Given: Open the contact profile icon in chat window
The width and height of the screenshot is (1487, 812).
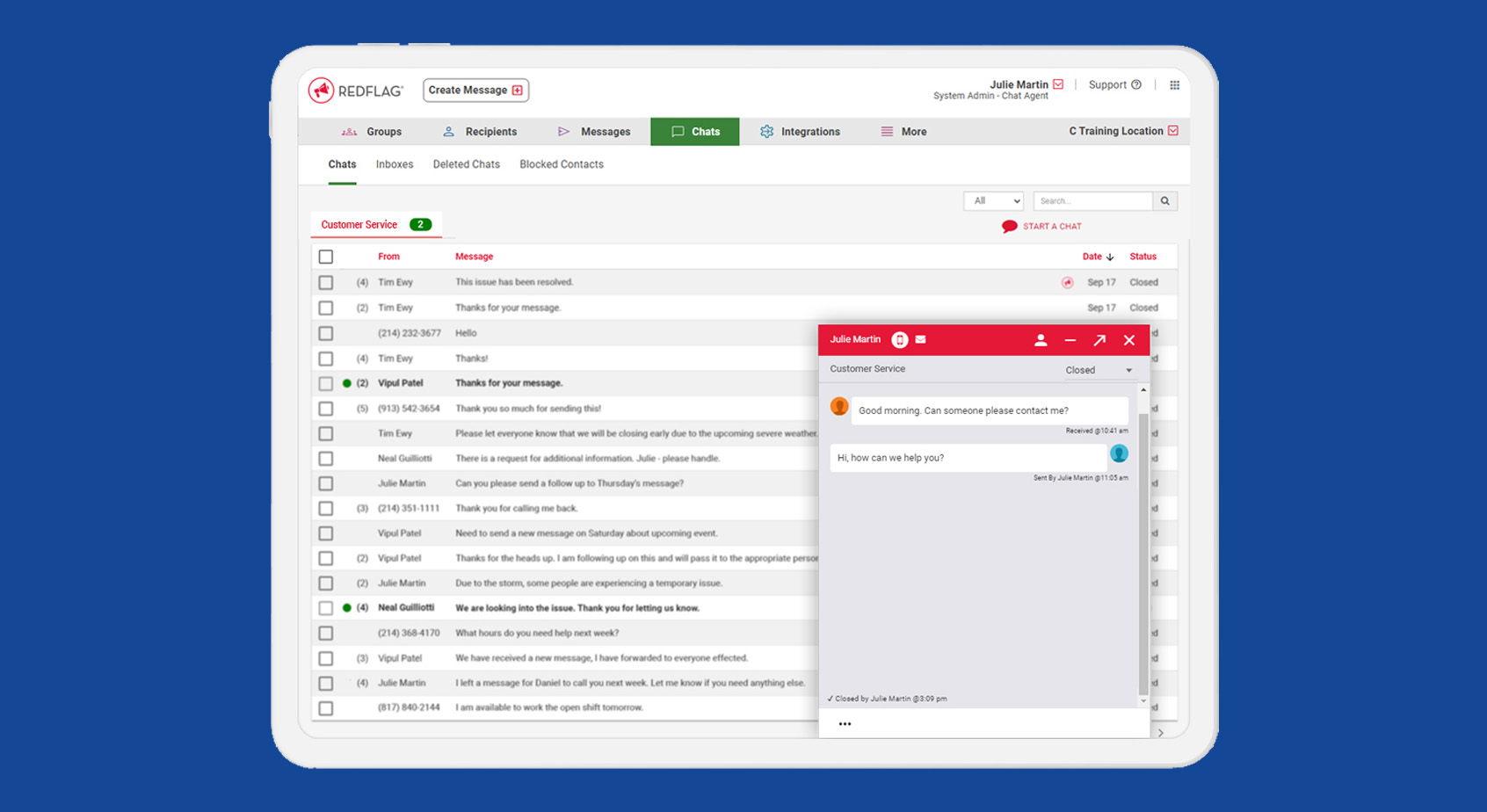Looking at the screenshot, I should pyautogui.click(x=1041, y=340).
